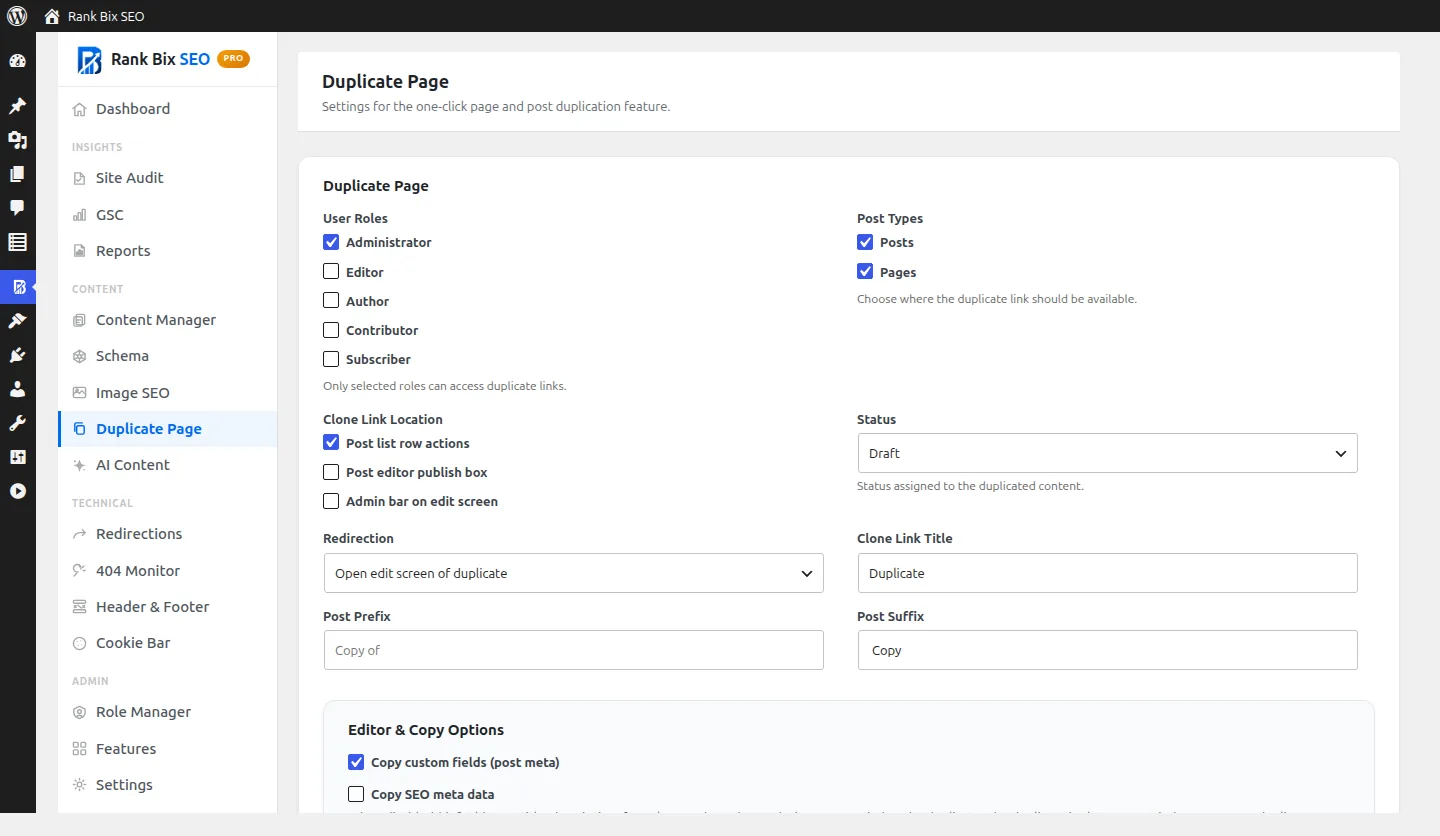Click the Image SEO icon
Image resolution: width=1440 pixels, height=836 pixels.
coord(79,393)
